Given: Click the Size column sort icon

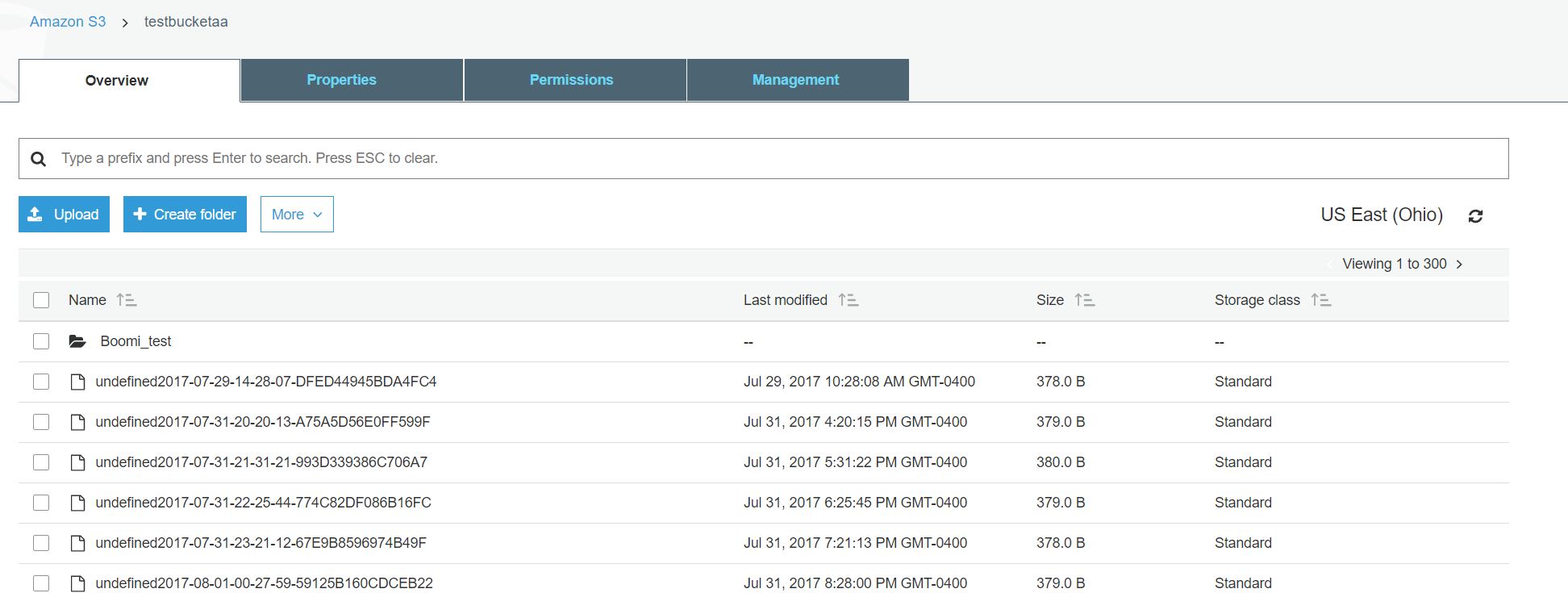Looking at the screenshot, I should click(1084, 300).
